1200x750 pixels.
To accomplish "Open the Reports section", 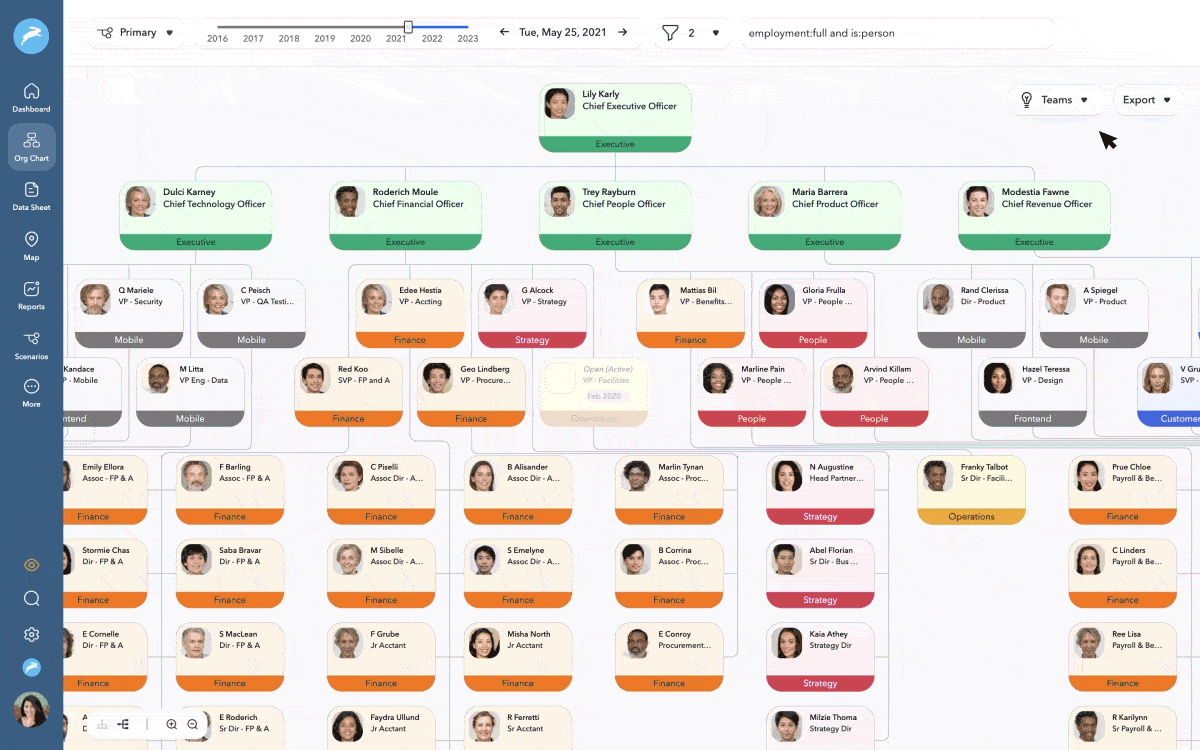I will pos(31,295).
